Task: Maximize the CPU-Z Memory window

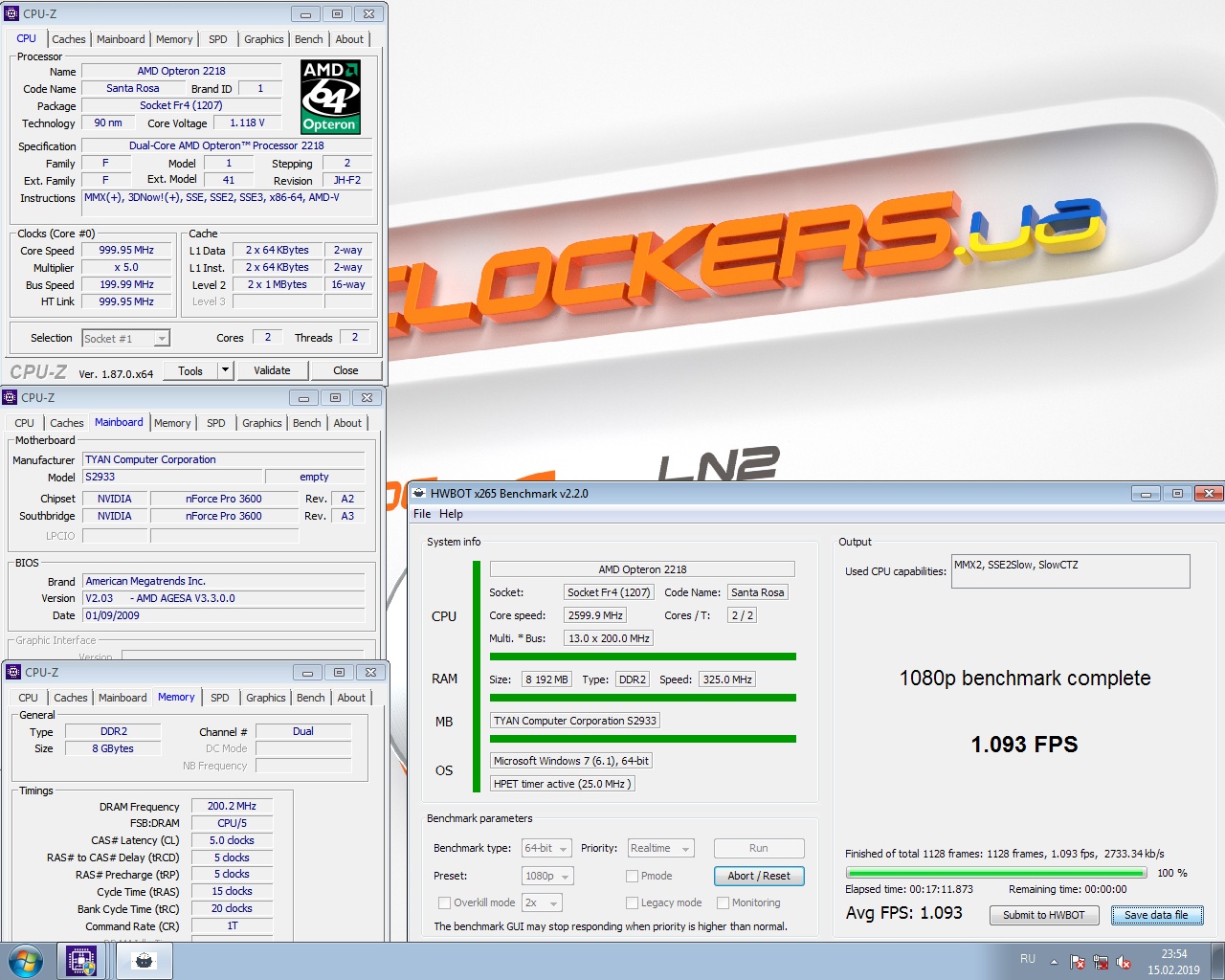Action: 340,672
